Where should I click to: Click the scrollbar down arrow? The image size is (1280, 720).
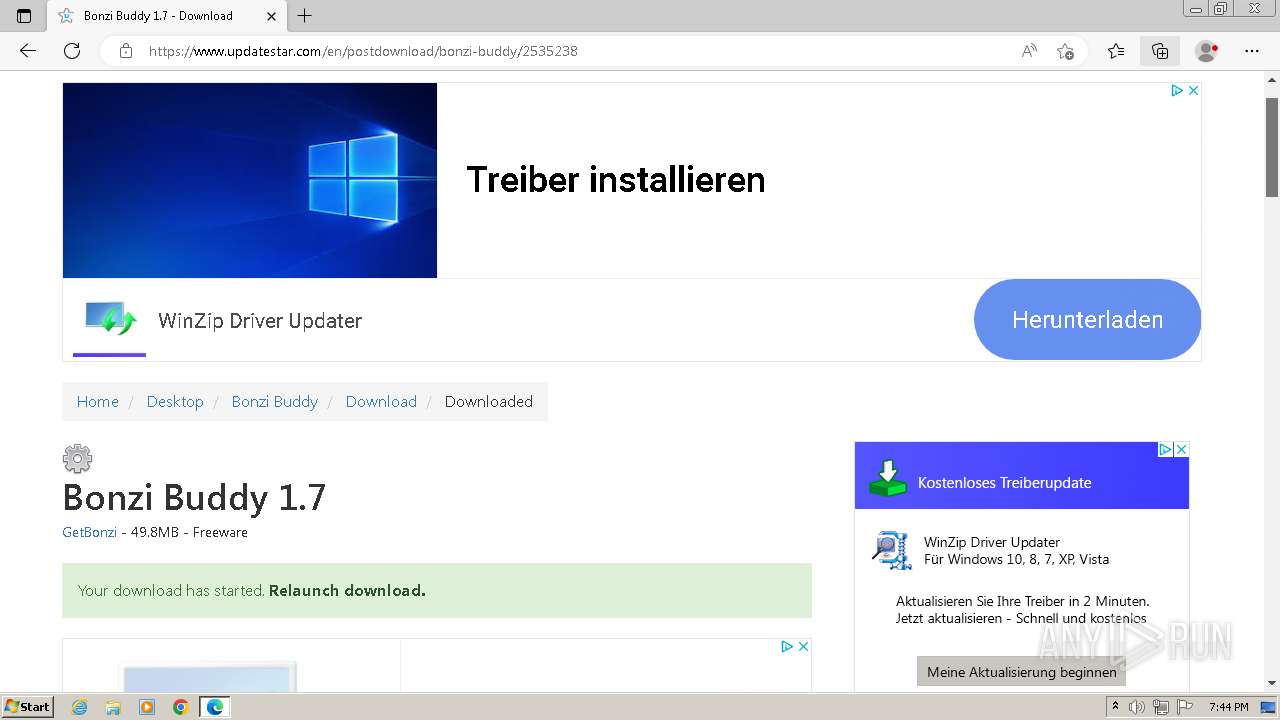(x=1272, y=683)
